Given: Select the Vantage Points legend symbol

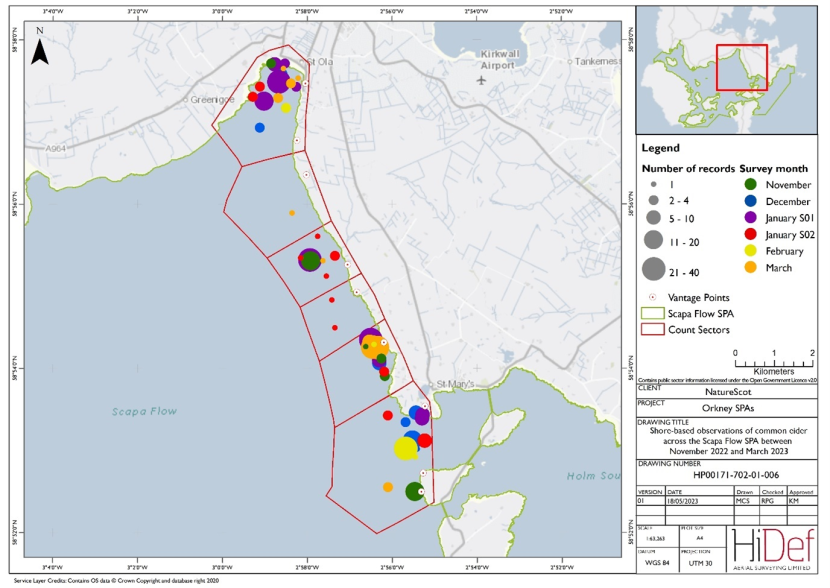Looking at the screenshot, I should [x=653, y=297].
